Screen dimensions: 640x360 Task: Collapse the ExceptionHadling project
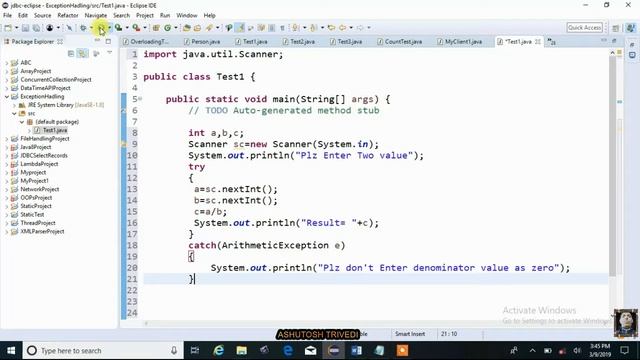tap(7, 97)
